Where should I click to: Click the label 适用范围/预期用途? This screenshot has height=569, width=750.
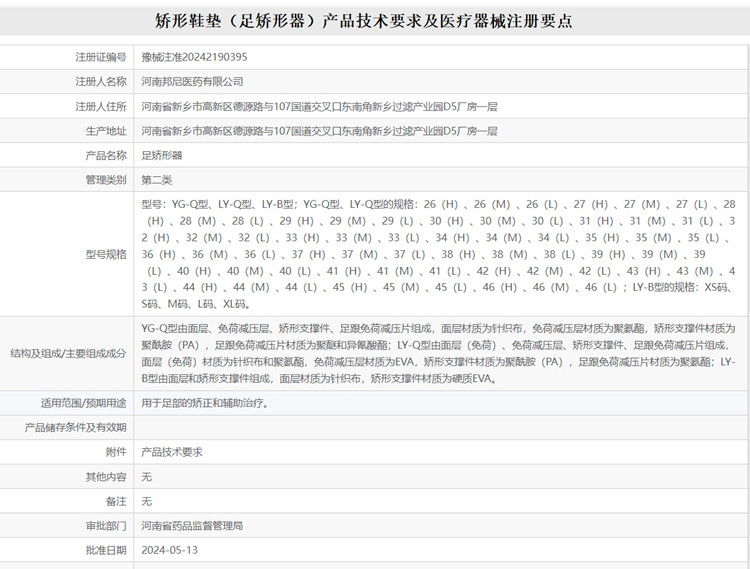pos(83,403)
